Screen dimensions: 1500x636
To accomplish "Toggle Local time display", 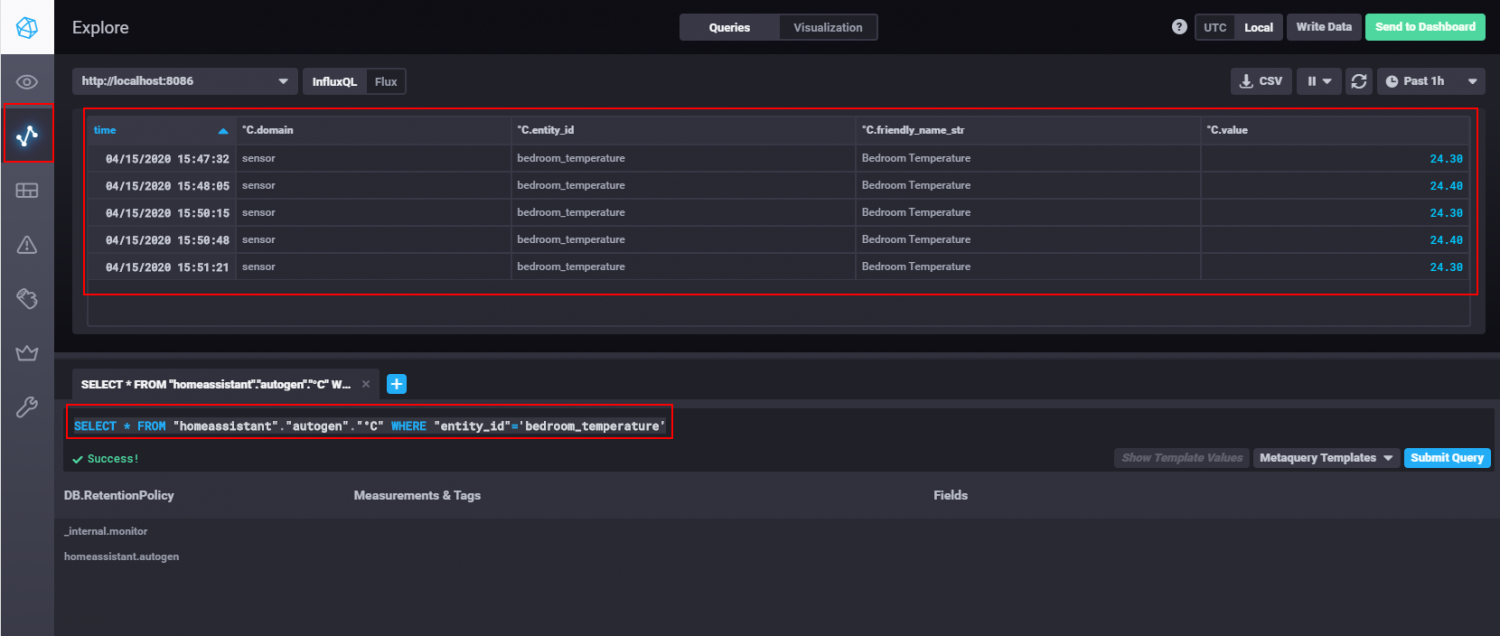I will coord(1258,27).
